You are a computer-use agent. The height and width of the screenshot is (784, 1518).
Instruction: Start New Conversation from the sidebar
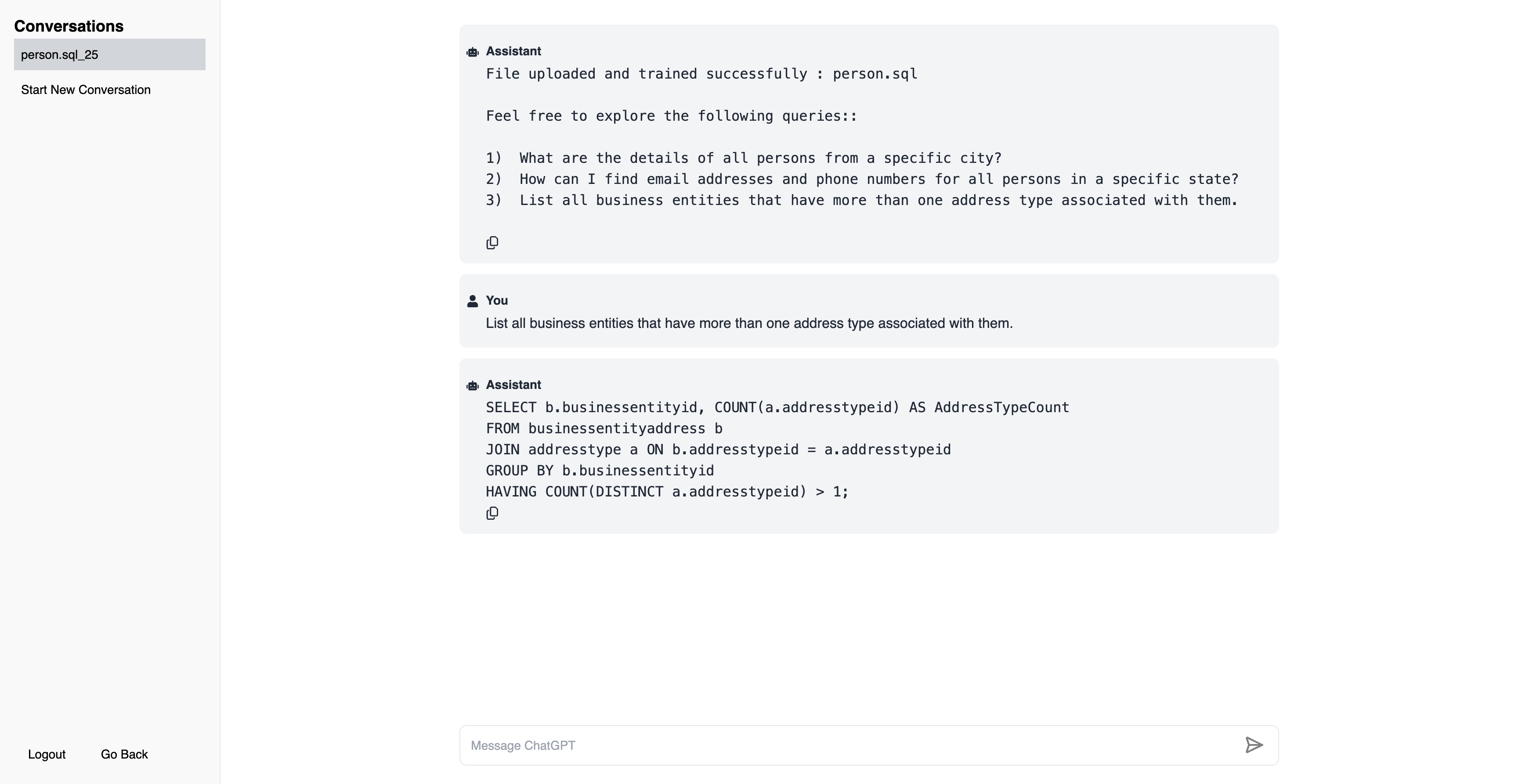pyautogui.click(x=86, y=90)
